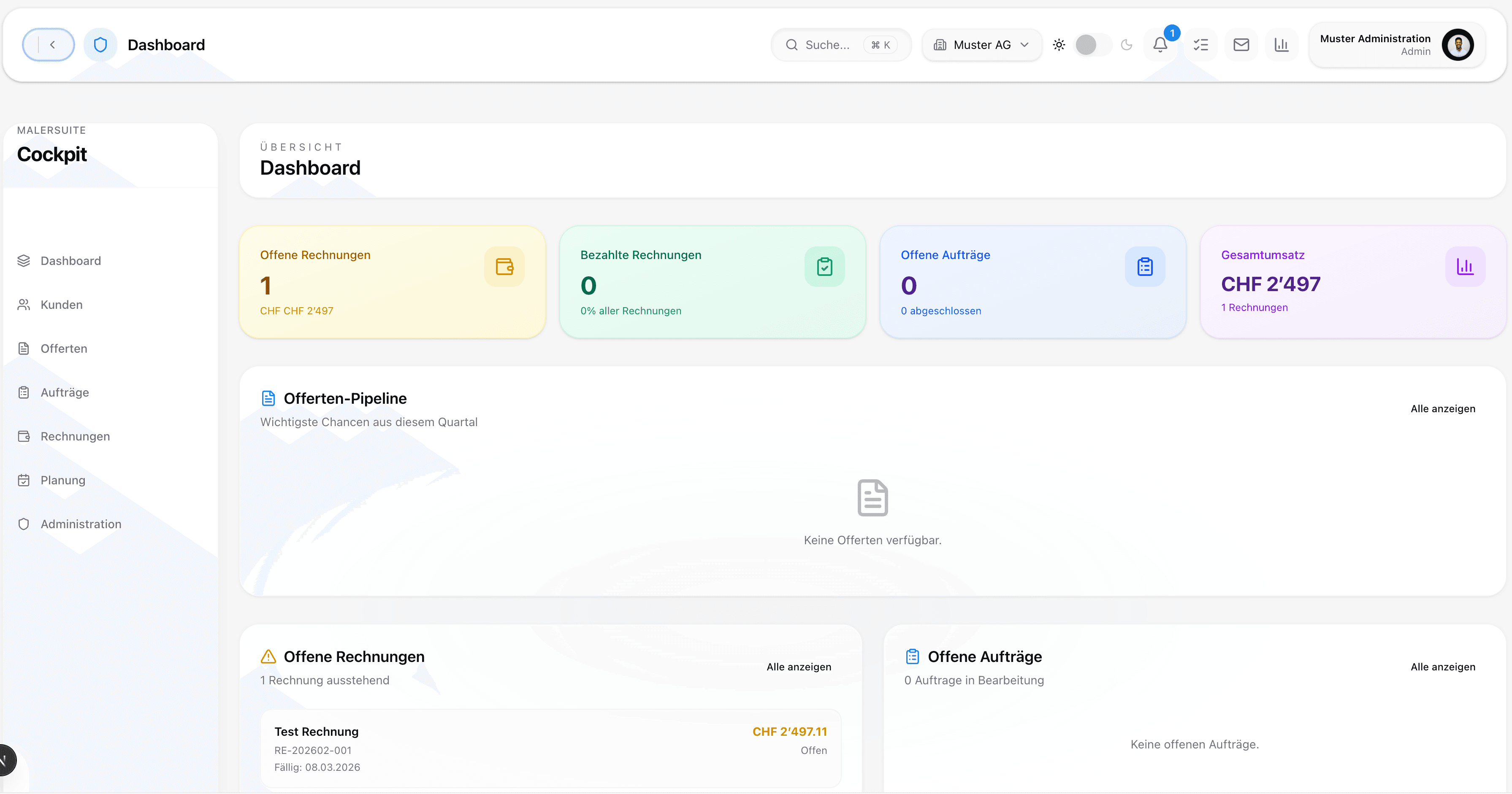Click the Administration shield icon in sidebar
This screenshot has height=794, width=1512.
(24, 524)
